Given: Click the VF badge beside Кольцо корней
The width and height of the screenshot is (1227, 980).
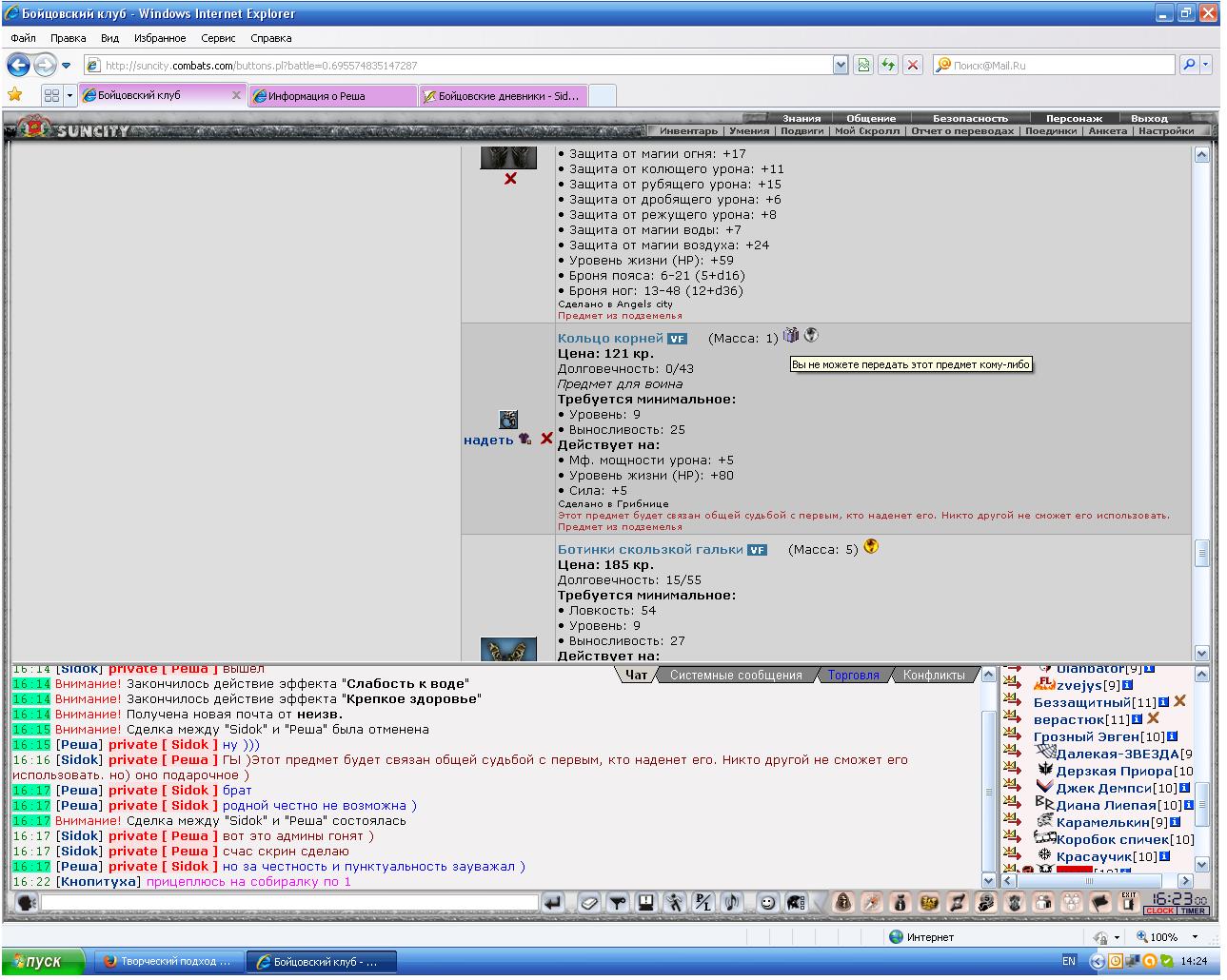Looking at the screenshot, I should coord(677,339).
